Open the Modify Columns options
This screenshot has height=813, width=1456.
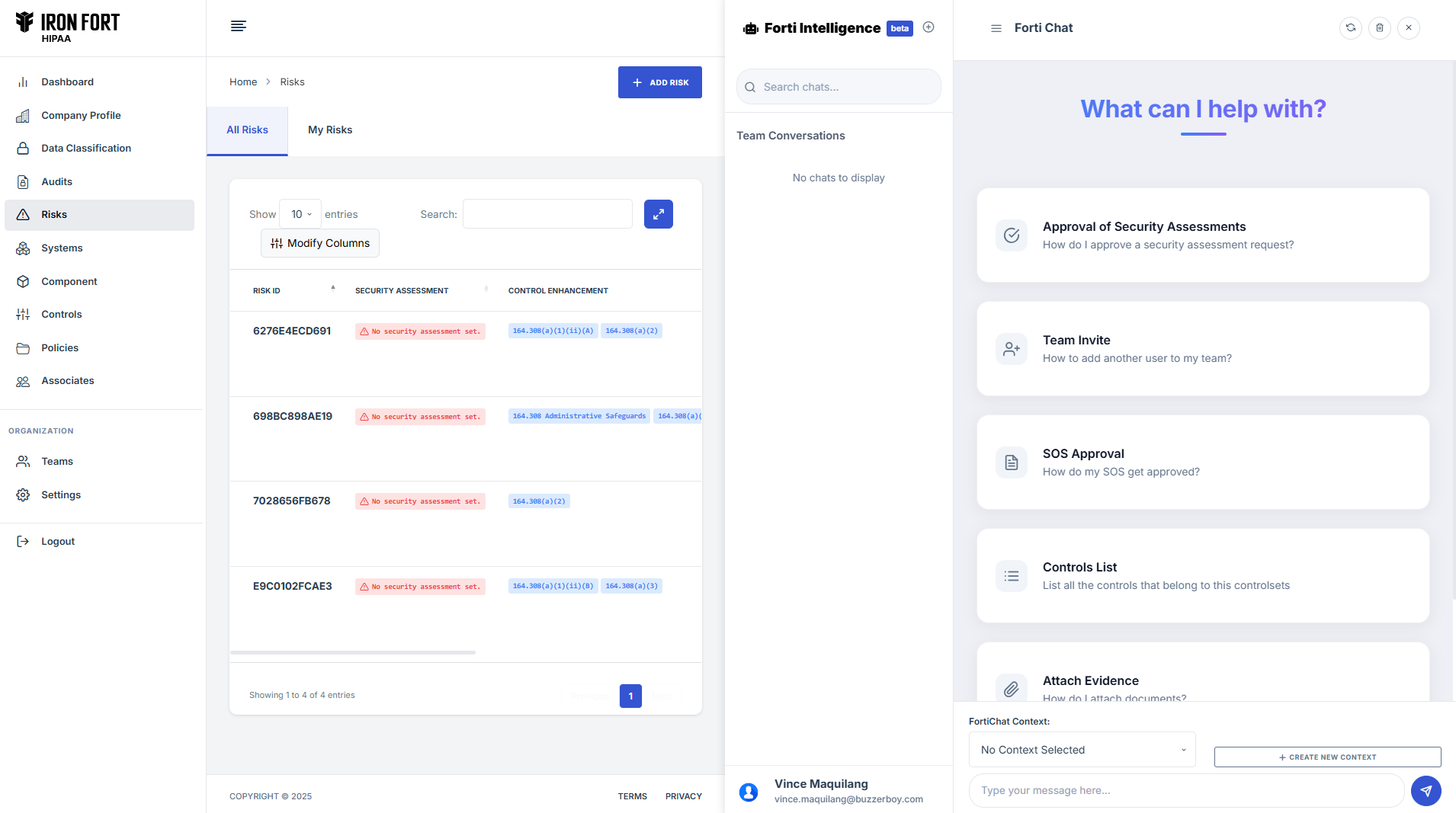point(320,243)
